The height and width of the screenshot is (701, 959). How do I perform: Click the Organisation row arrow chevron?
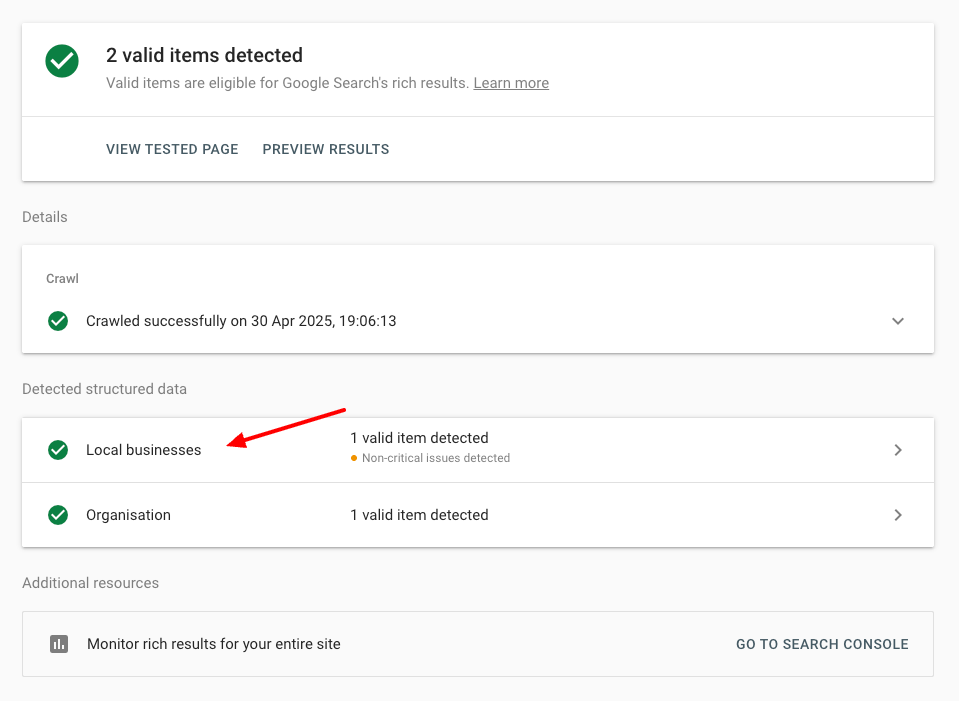pyautogui.click(x=897, y=515)
